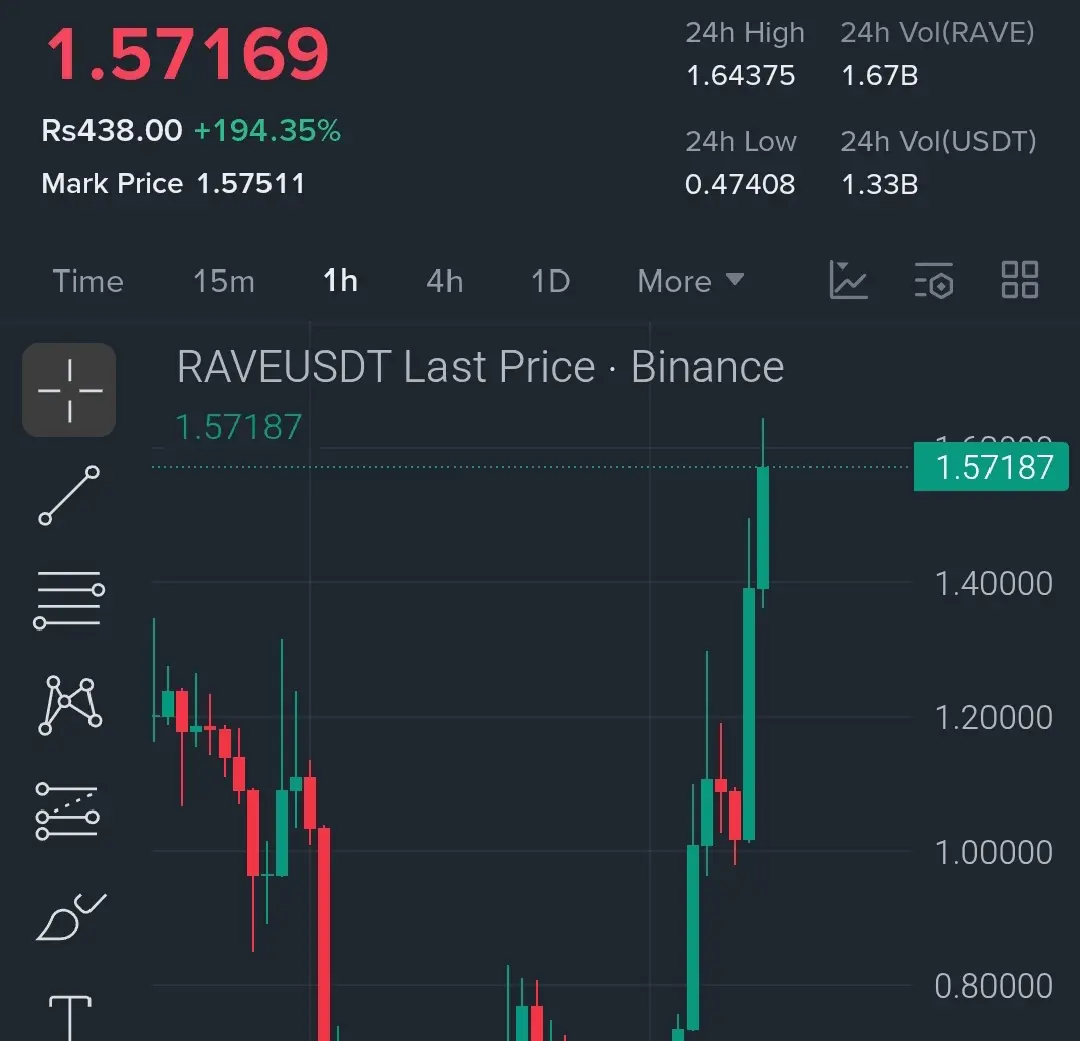Open the grid layout icon

(1019, 280)
